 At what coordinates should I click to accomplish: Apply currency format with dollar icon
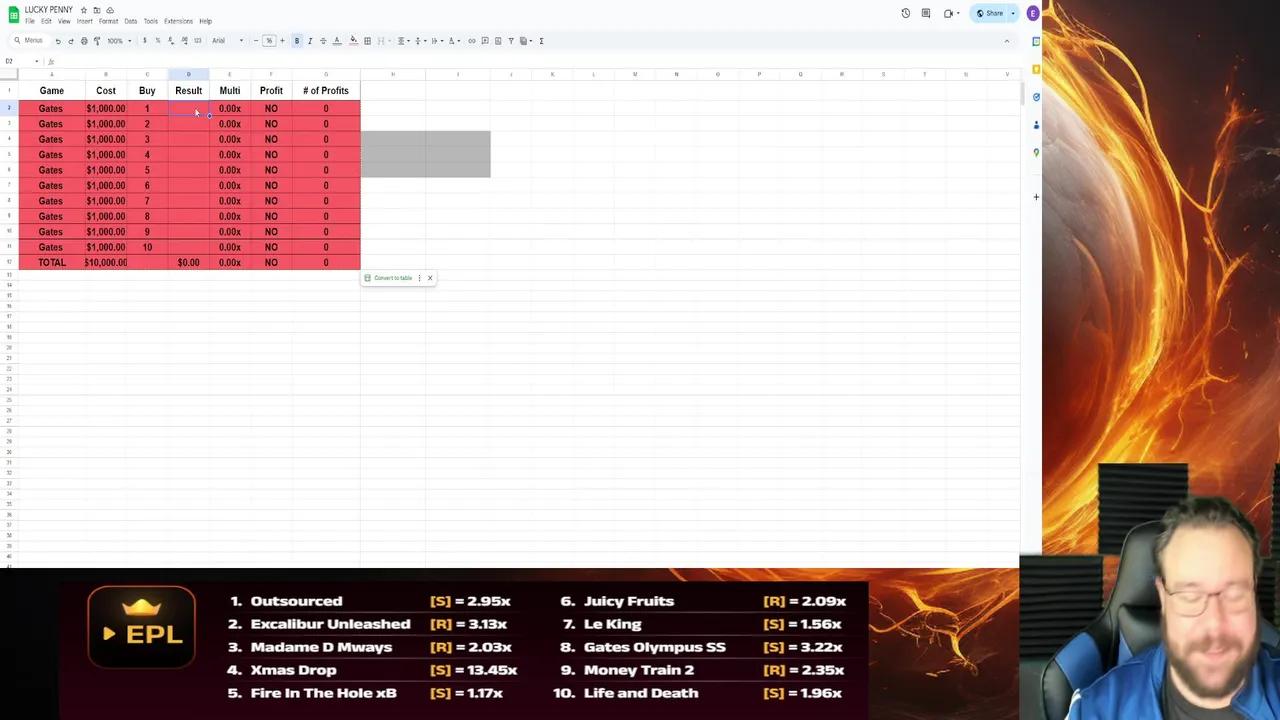[x=144, y=41]
